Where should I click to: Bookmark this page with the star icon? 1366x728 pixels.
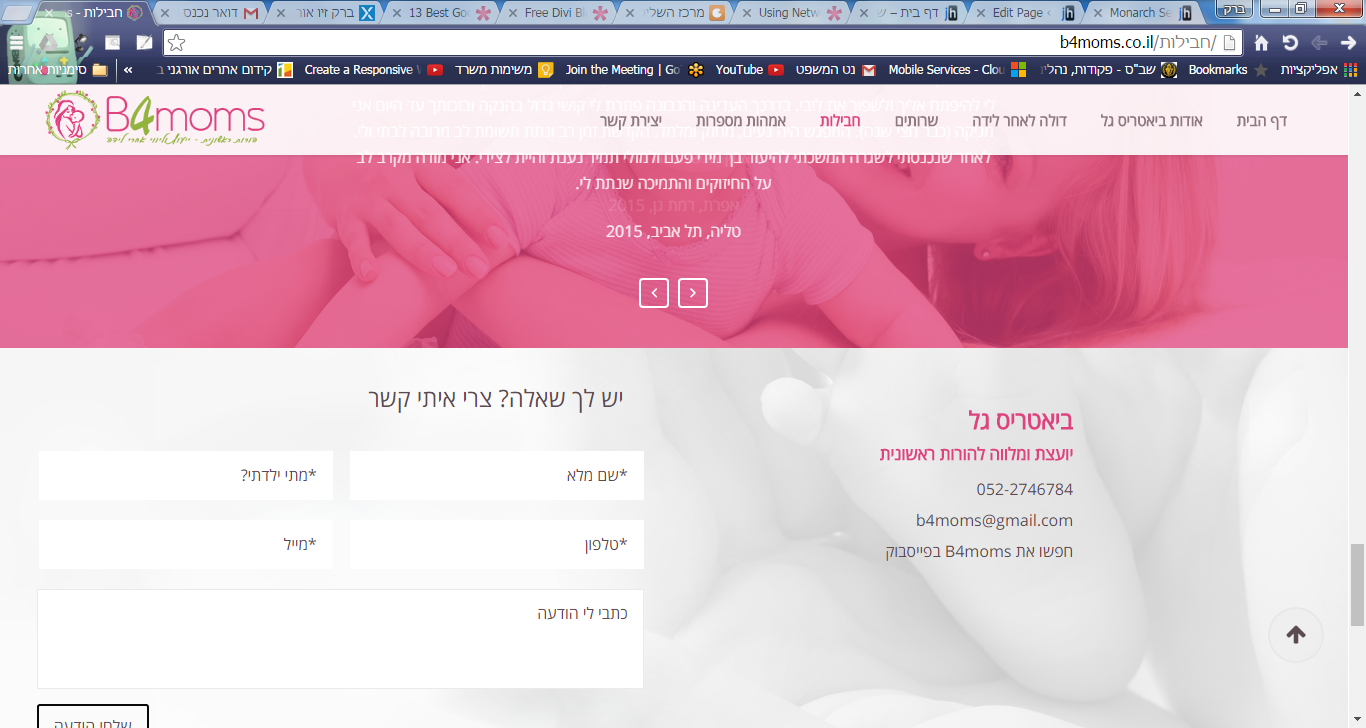[x=176, y=43]
